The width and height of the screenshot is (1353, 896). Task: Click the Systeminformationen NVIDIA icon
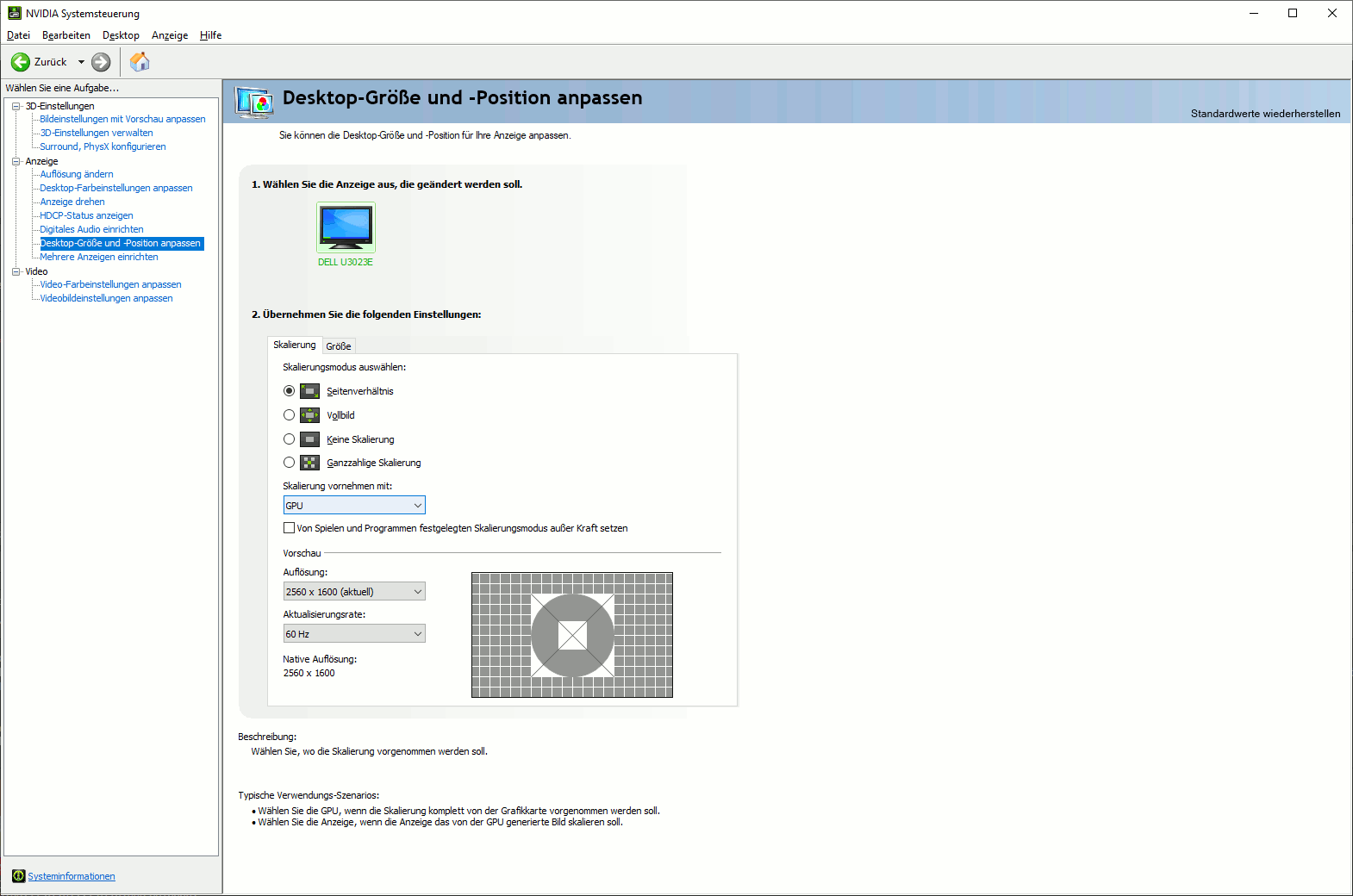(x=18, y=876)
